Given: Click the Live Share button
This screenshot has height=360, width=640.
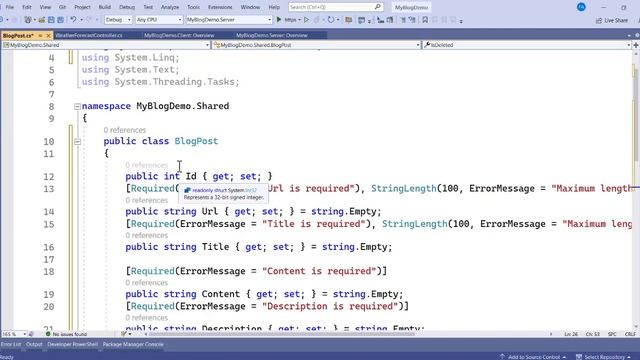Looking at the screenshot, I should coord(612,20).
